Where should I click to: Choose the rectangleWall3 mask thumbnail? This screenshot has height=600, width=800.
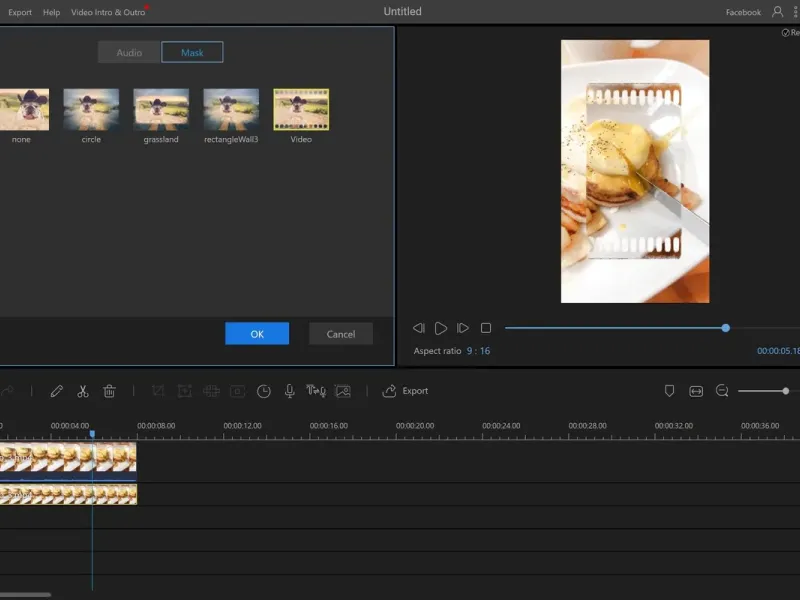click(x=231, y=110)
